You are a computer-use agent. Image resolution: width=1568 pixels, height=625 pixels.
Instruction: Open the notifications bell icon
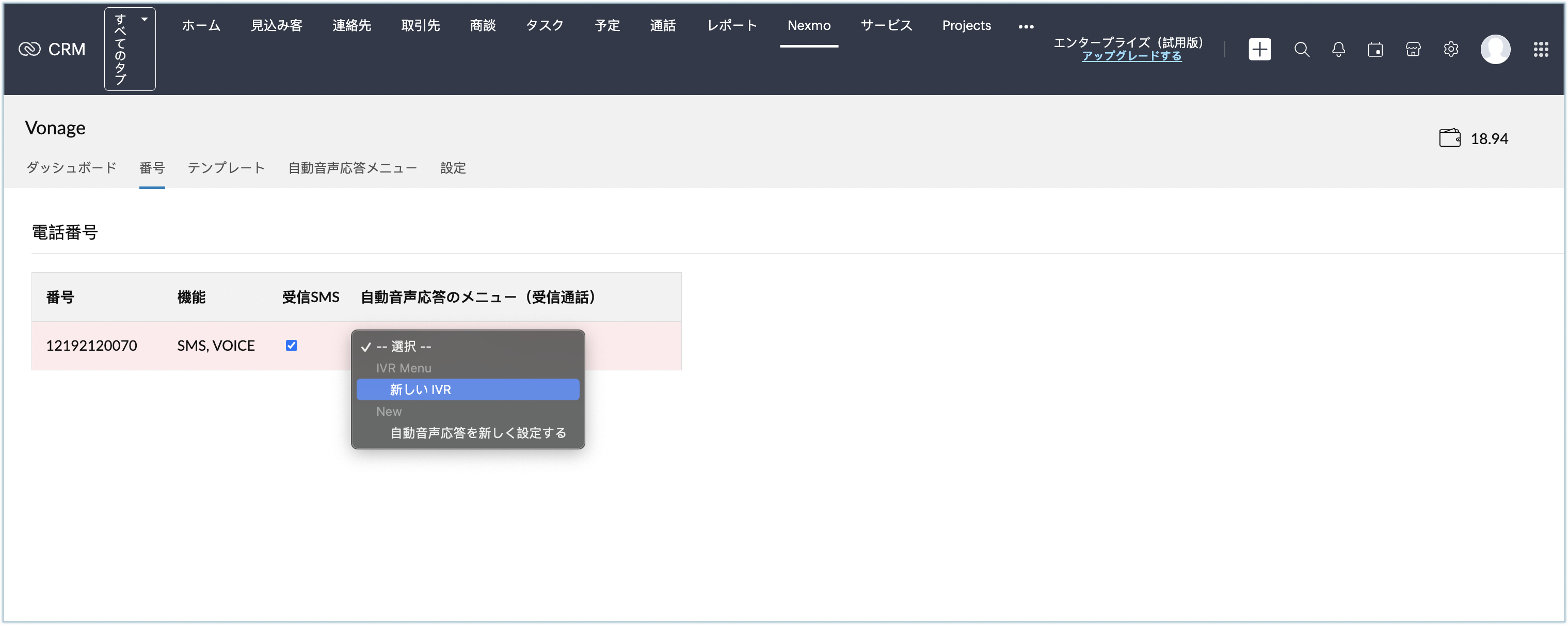point(1338,50)
